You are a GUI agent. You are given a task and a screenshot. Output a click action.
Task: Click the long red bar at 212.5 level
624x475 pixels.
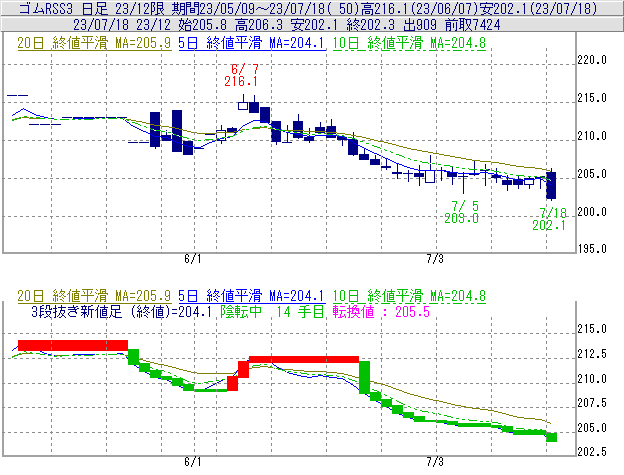click(303, 359)
